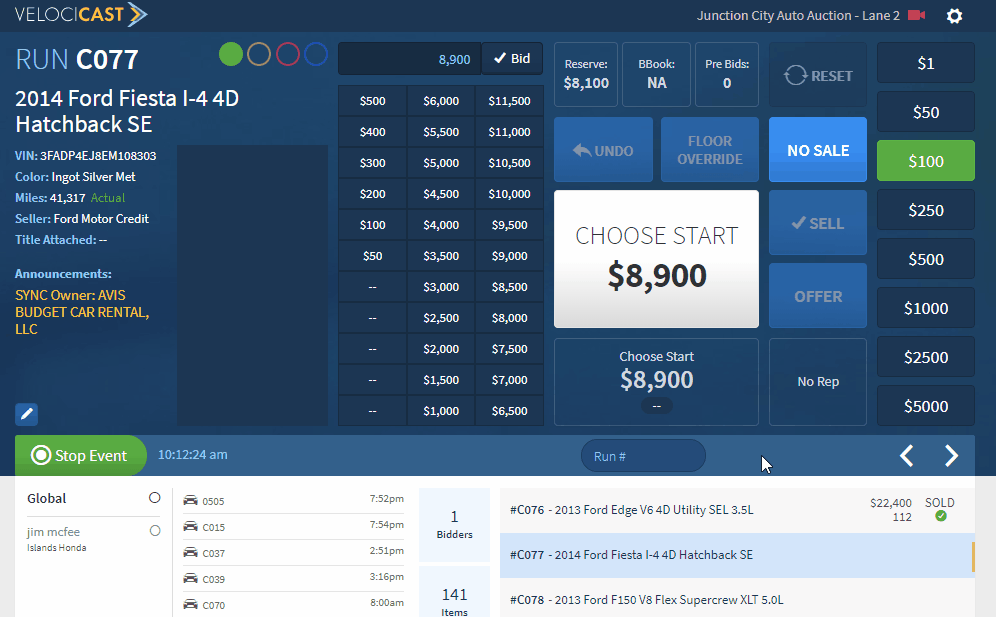
Task: Pick the $1,000 bid grid cell
Action: coord(441,410)
